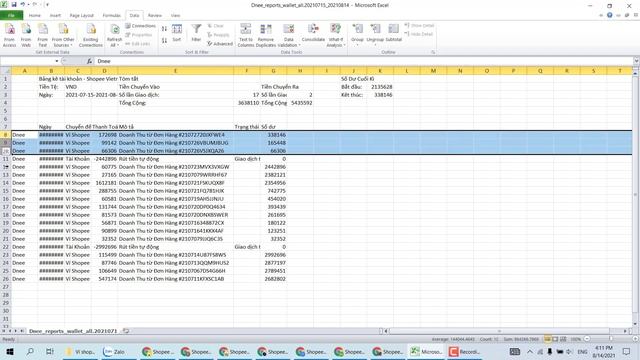Sort ascending A to Z icon
This screenshot has width=640, height=360.
tap(164, 29)
